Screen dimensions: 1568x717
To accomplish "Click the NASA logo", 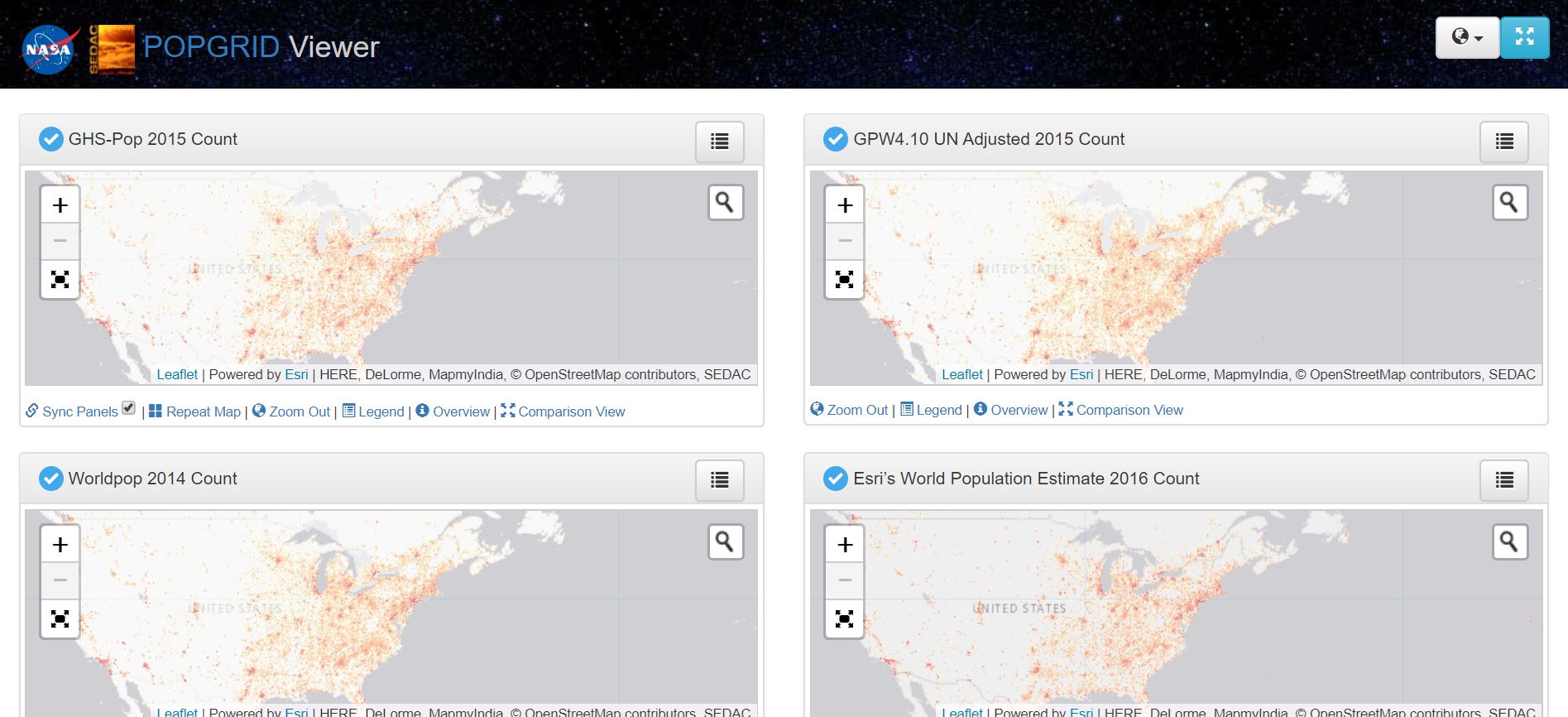I will click(x=48, y=50).
